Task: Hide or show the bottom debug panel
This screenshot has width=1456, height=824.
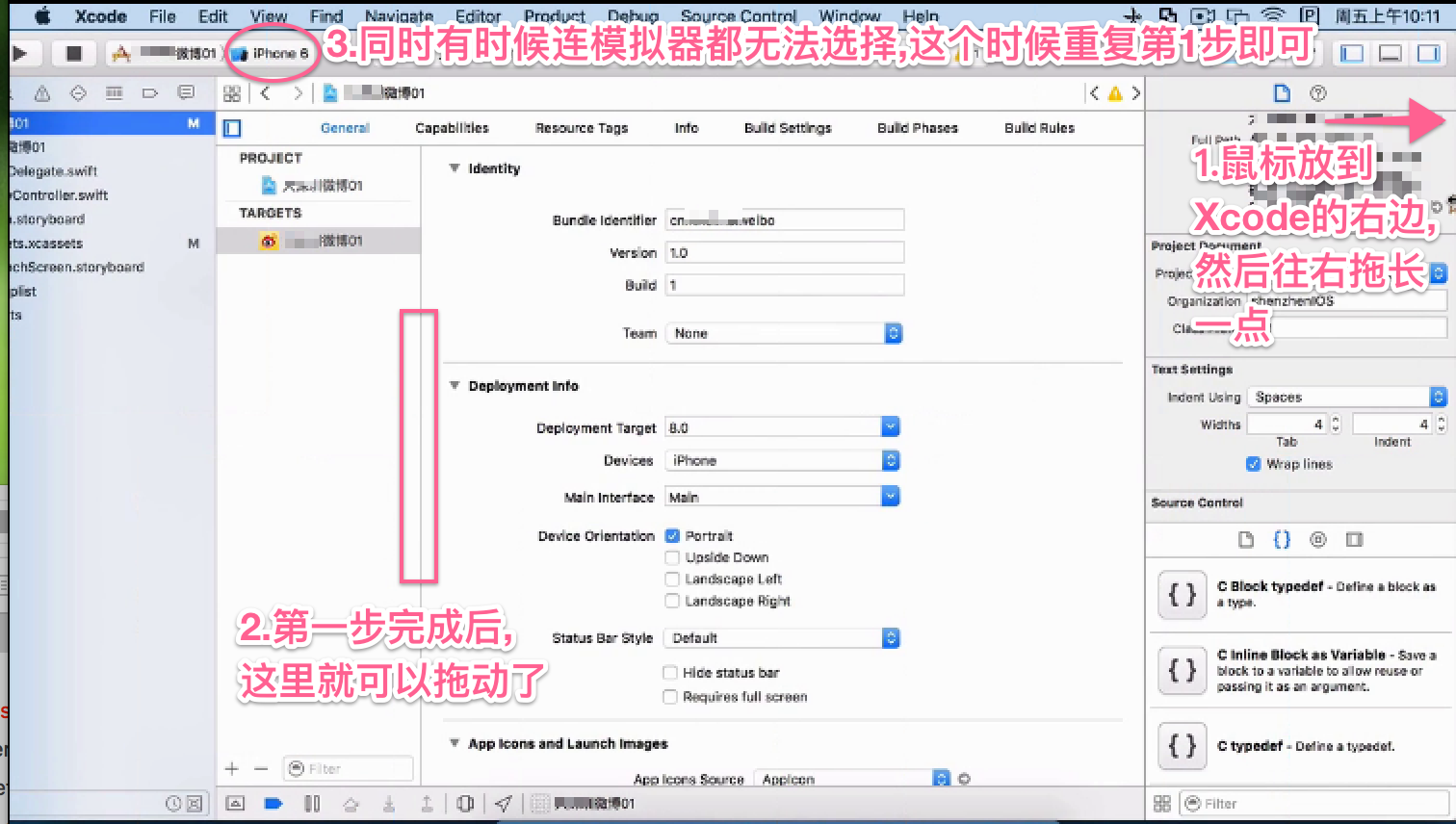Action: (1391, 54)
